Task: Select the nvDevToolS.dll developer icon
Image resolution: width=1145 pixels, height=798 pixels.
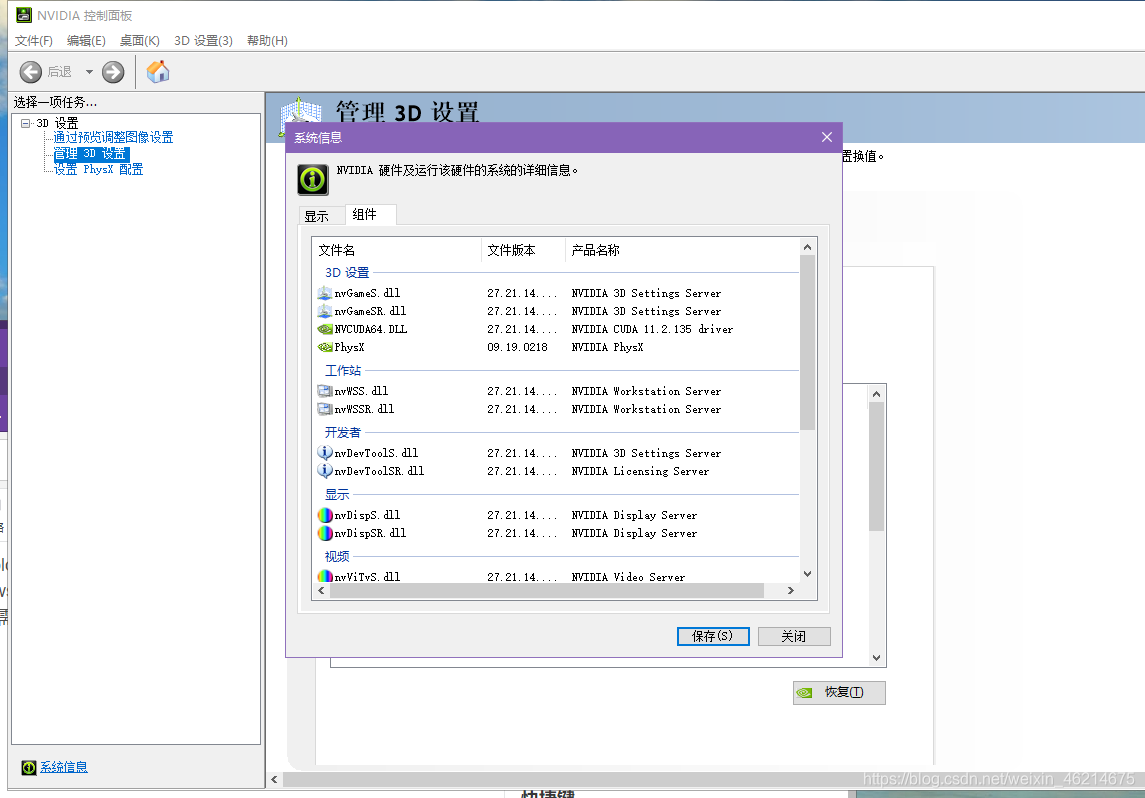Action: [x=326, y=452]
